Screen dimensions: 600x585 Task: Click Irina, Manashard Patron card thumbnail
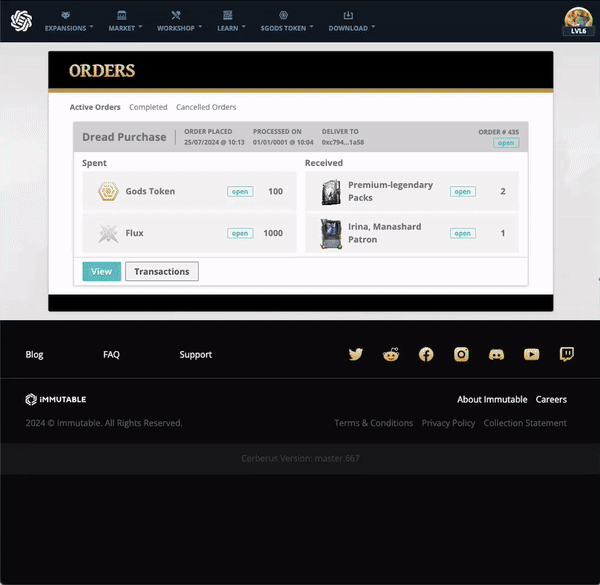331,234
